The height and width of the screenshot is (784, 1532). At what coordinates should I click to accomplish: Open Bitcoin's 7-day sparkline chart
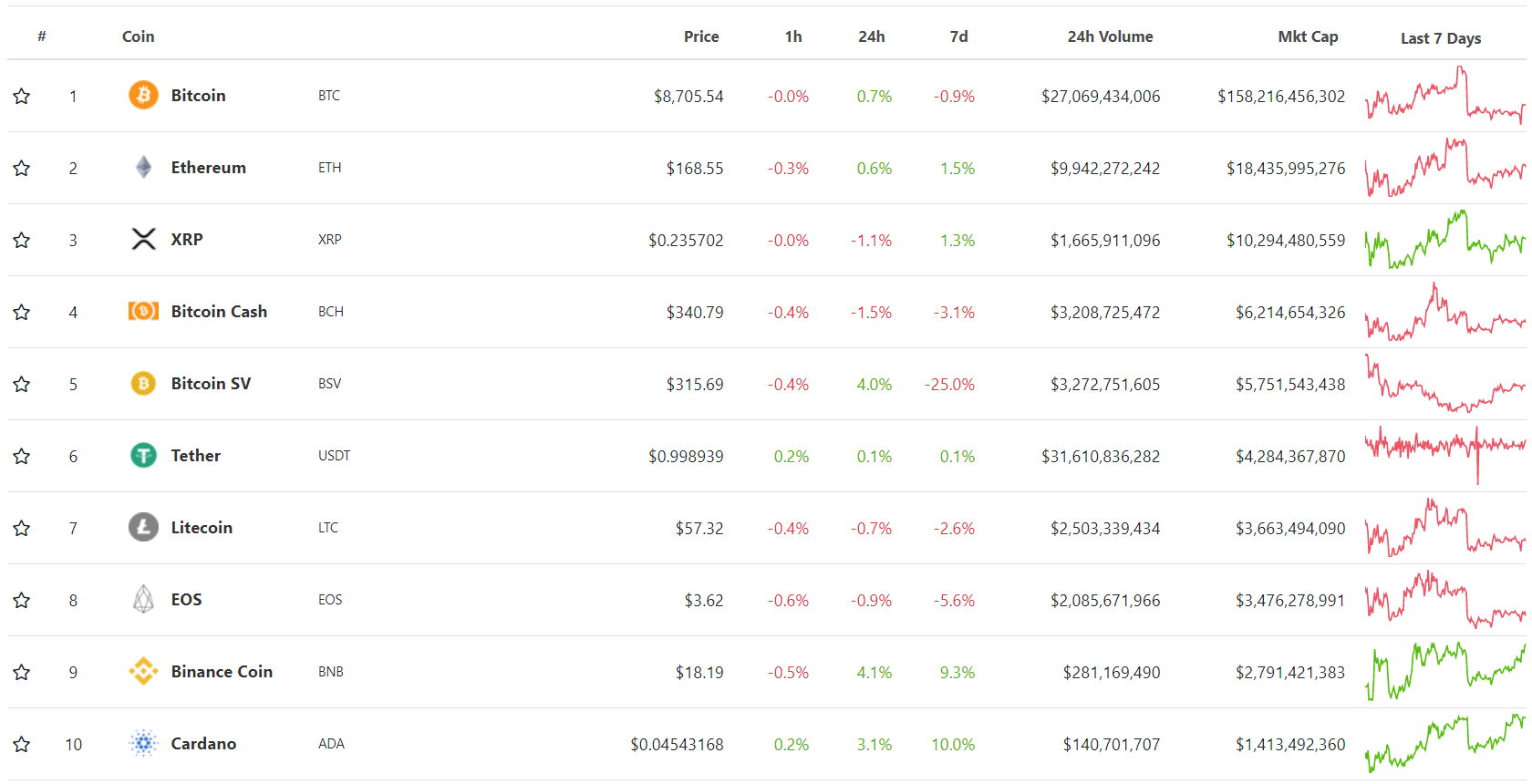click(x=1444, y=95)
